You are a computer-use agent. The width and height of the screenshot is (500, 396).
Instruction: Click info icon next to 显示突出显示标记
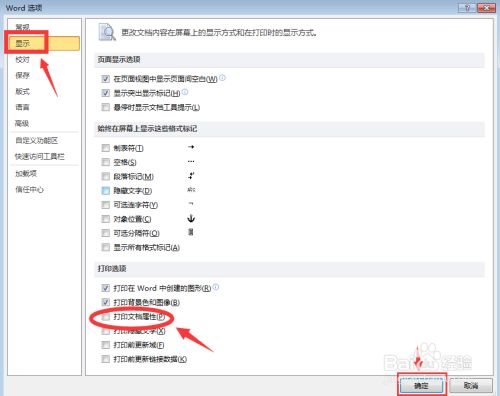coord(185,92)
